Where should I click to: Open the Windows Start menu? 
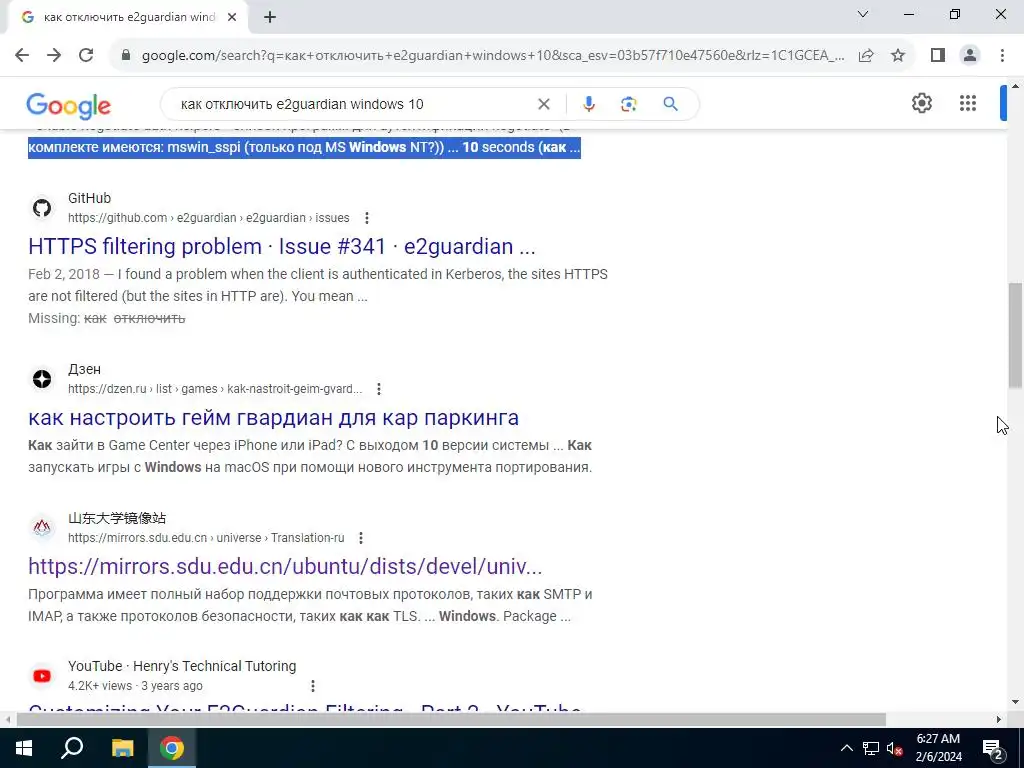pyautogui.click(x=24, y=748)
